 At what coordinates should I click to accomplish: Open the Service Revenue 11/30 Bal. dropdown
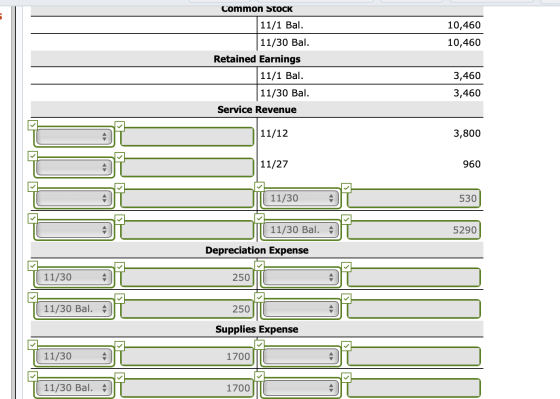[301, 230]
